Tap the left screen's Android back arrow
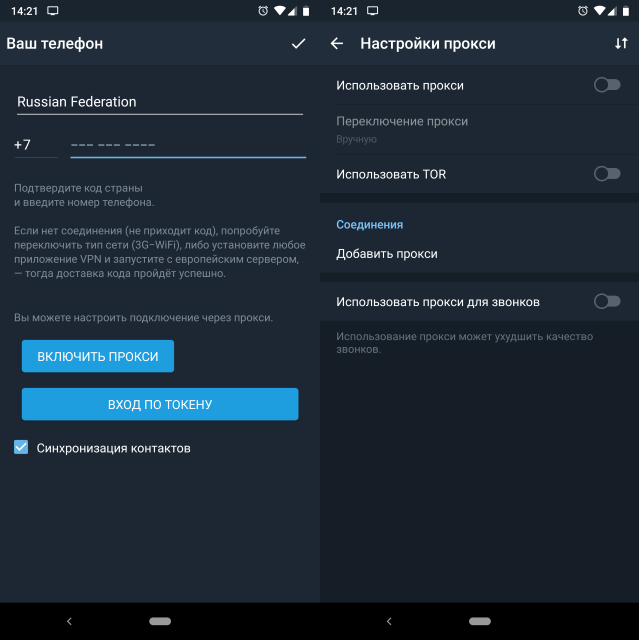Image resolution: width=639 pixels, height=640 pixels. click(69, 621)
